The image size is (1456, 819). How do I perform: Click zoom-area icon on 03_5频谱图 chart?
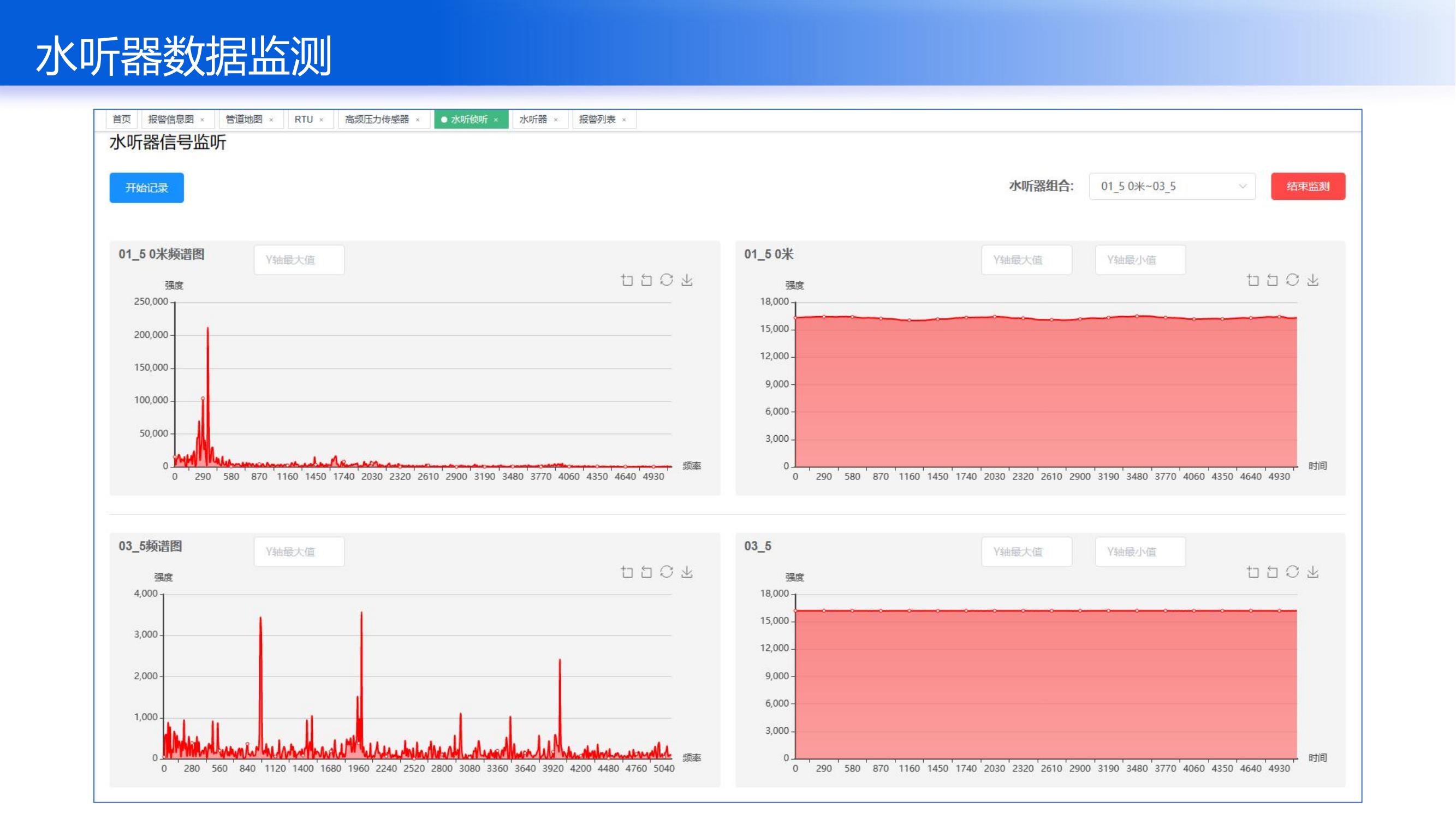(x=627, y=573)
